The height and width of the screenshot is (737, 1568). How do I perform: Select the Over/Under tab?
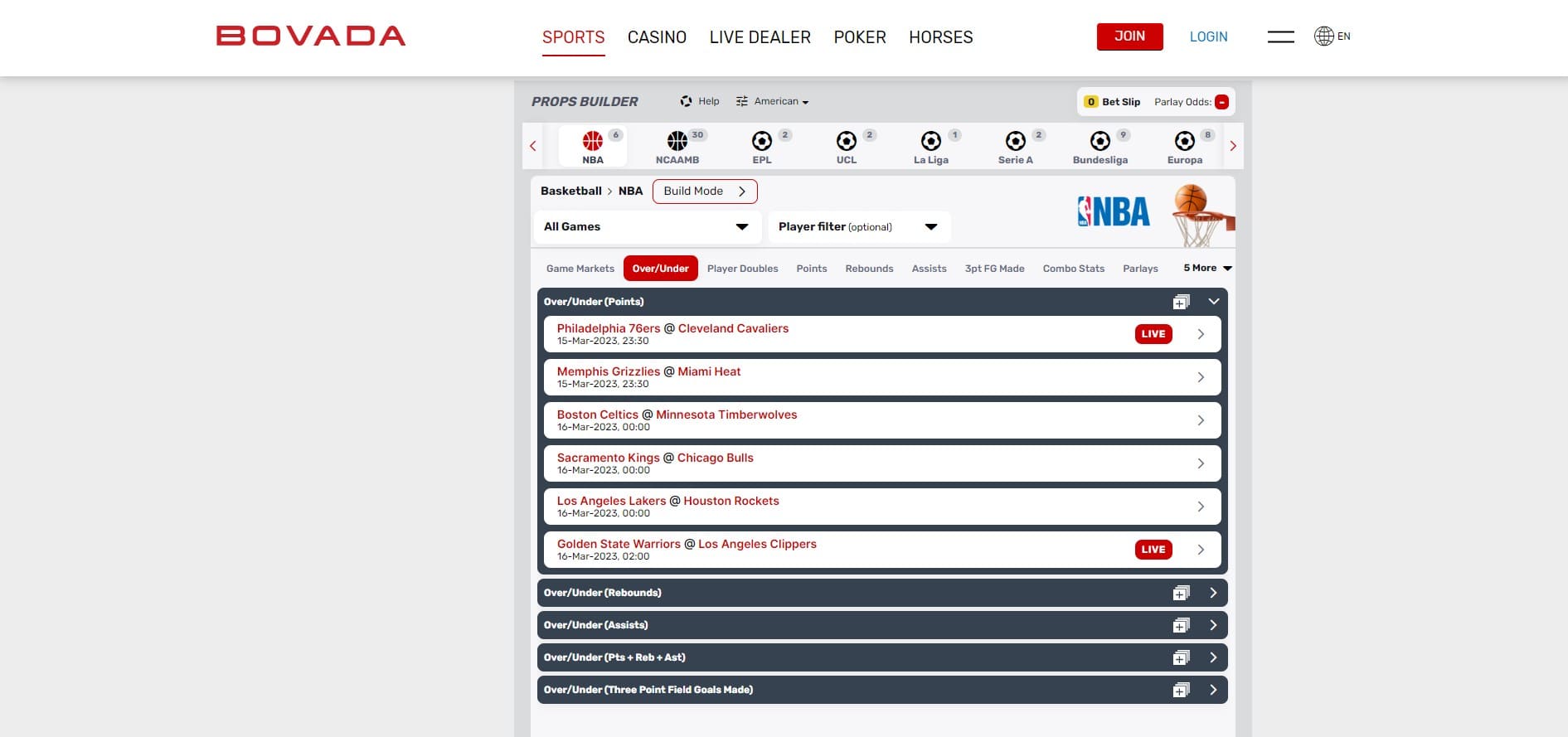661,269
